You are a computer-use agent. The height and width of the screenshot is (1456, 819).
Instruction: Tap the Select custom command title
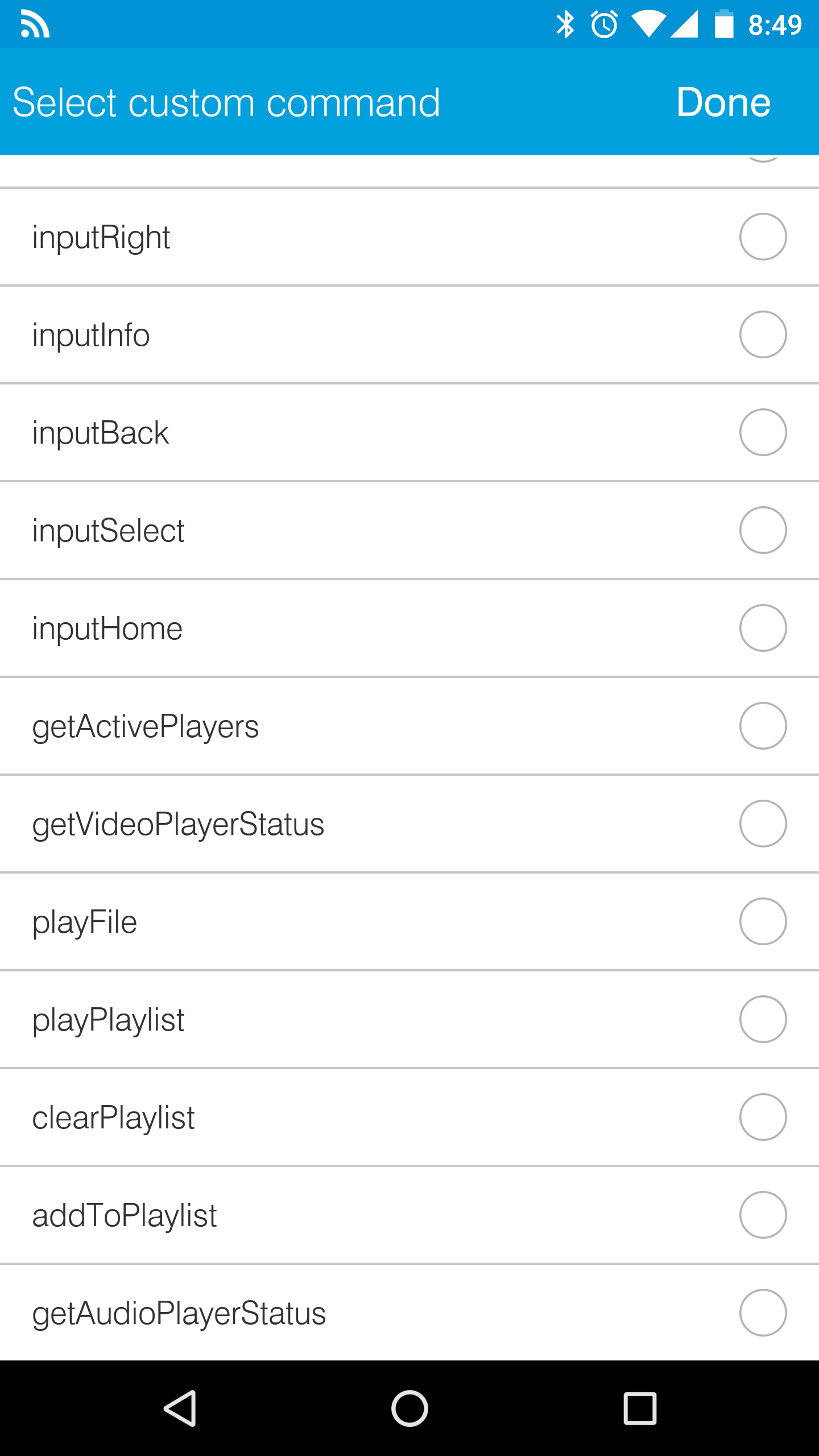(x=226, y=102)
